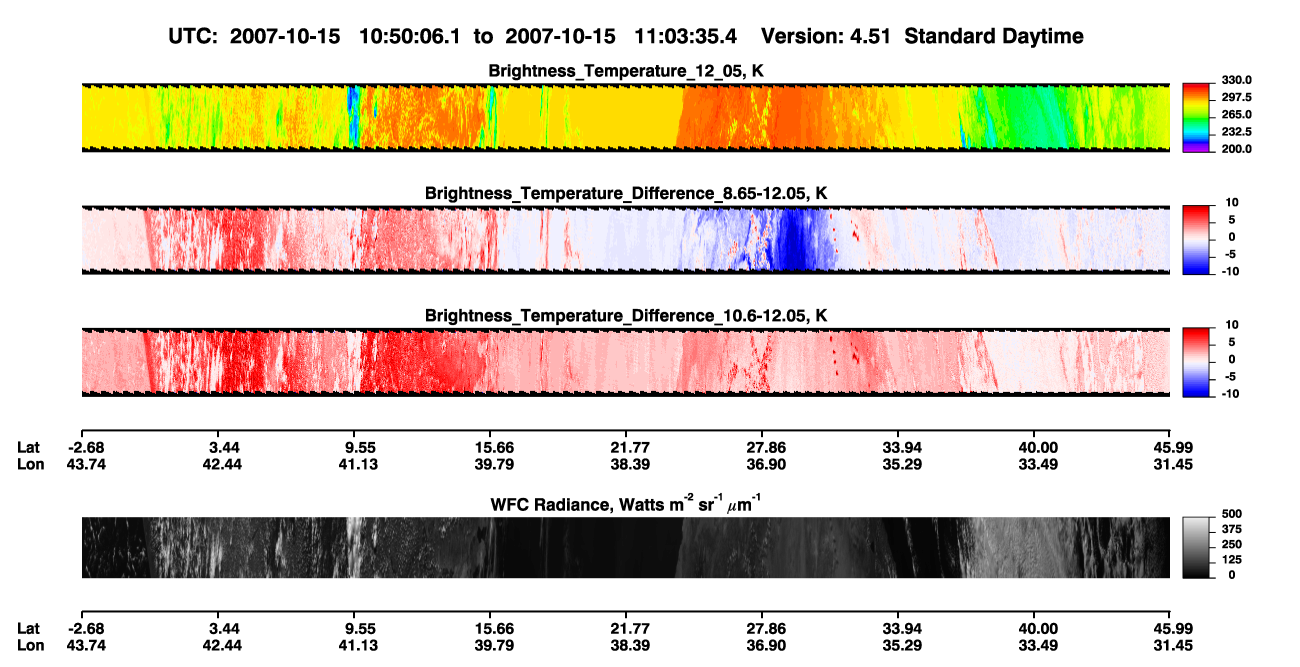Click the '500' tick on the WFC colorbar
1300x667 pixels.
(x=1230, y=517)
